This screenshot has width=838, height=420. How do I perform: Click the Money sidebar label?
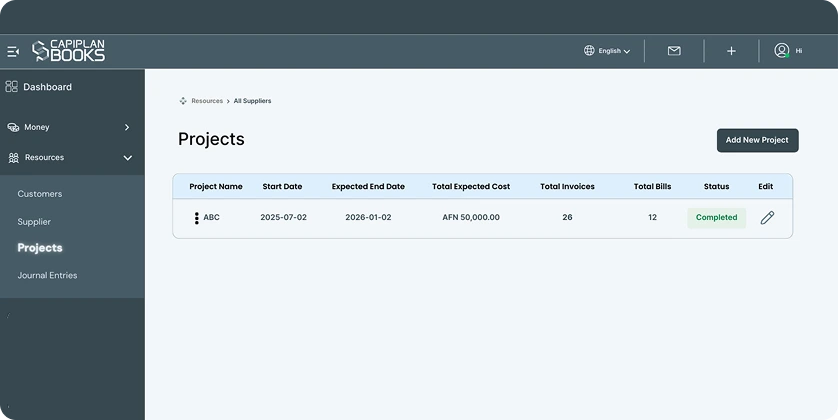(36, 127)
